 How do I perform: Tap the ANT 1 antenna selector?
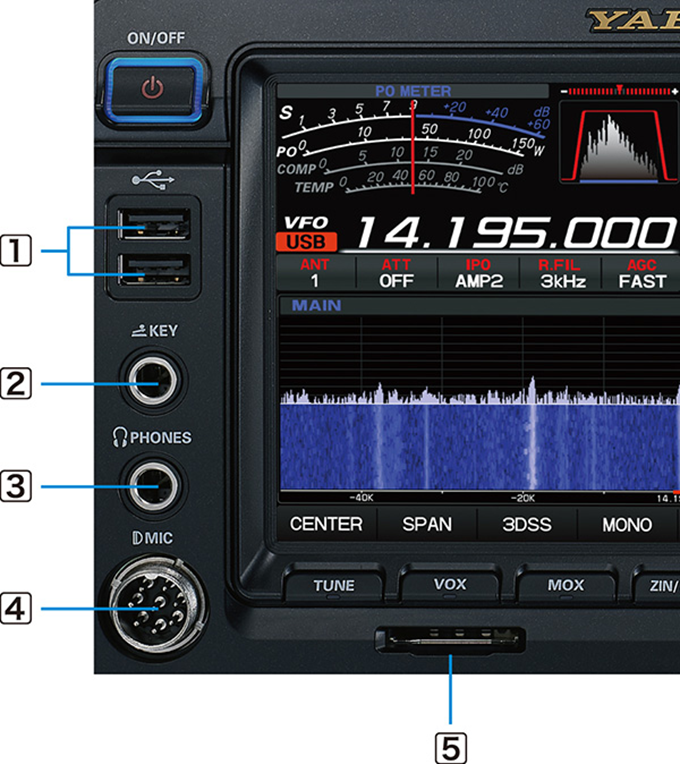(315, 273)
